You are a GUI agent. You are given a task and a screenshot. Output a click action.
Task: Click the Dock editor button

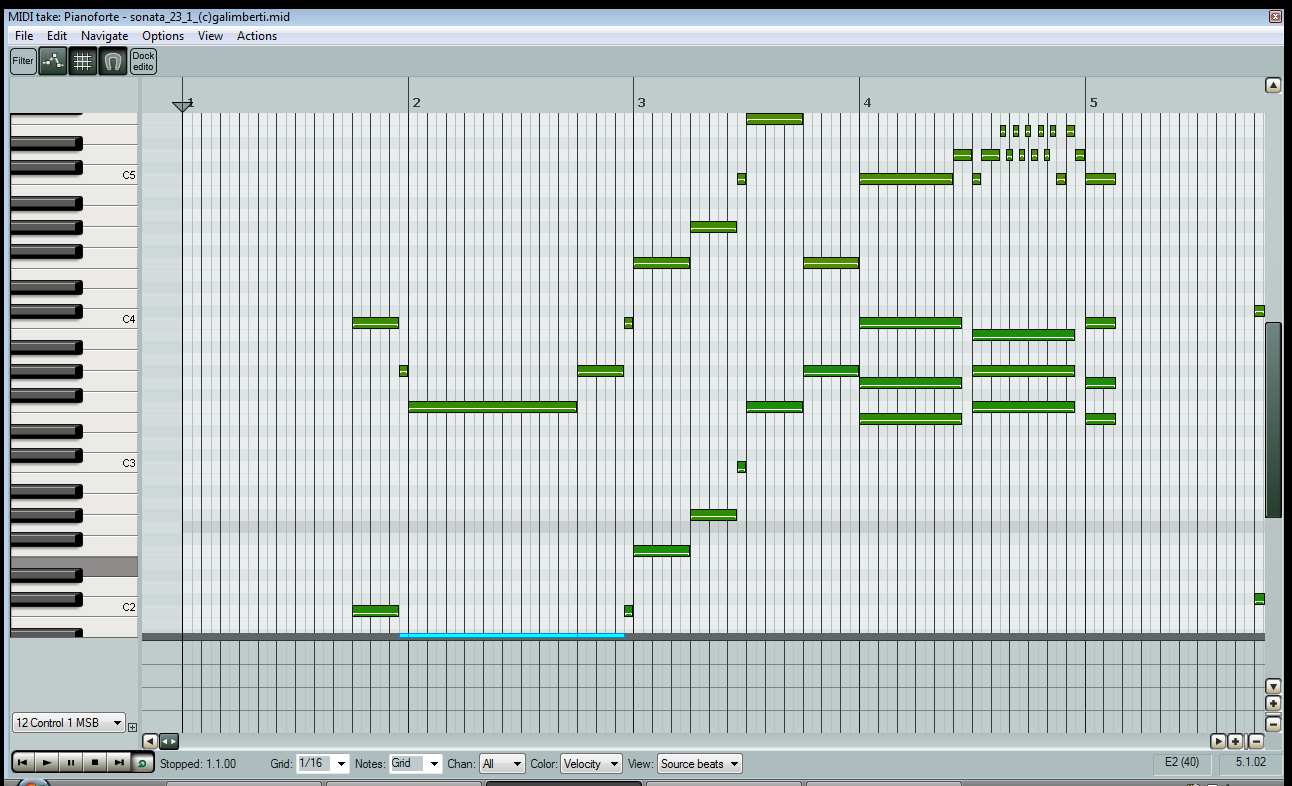pos(143,62)
